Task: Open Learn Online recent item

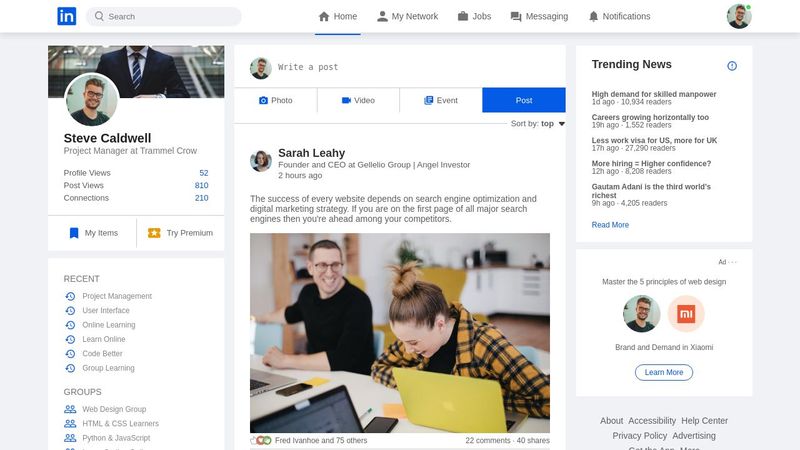Action: (x=104, y=339)
